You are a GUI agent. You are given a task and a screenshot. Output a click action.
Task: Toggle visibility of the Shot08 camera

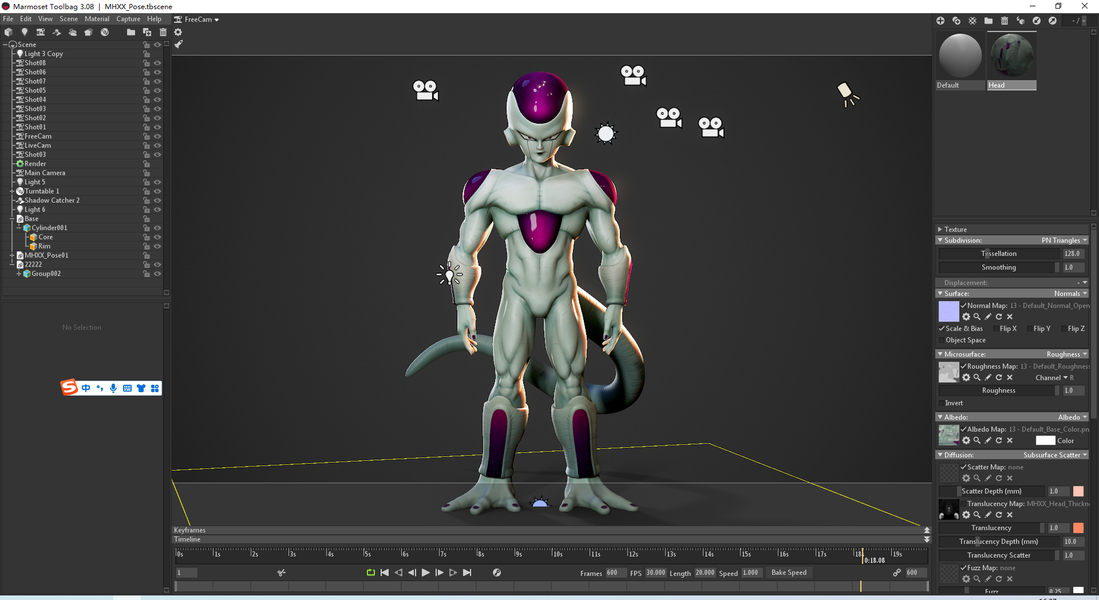coord(157,63)
